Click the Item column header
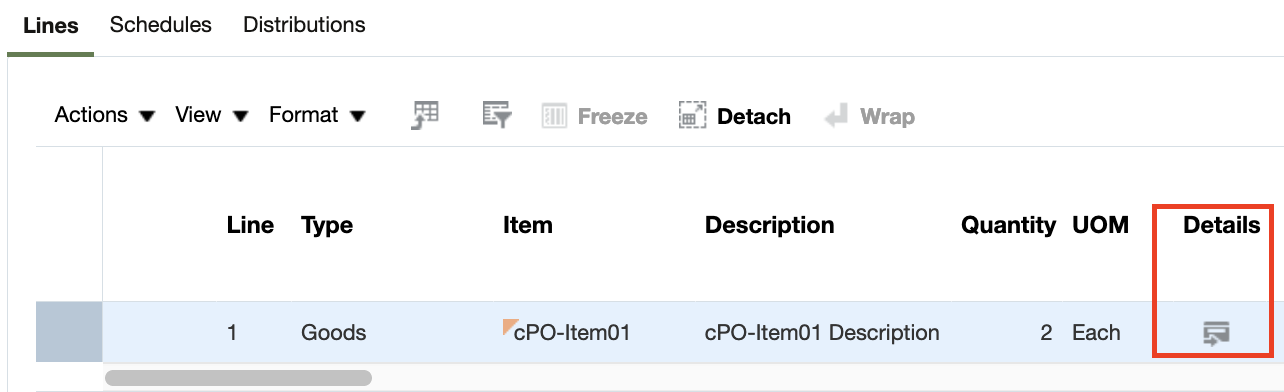Screen dimensions: 1284x392 [528, 226]
